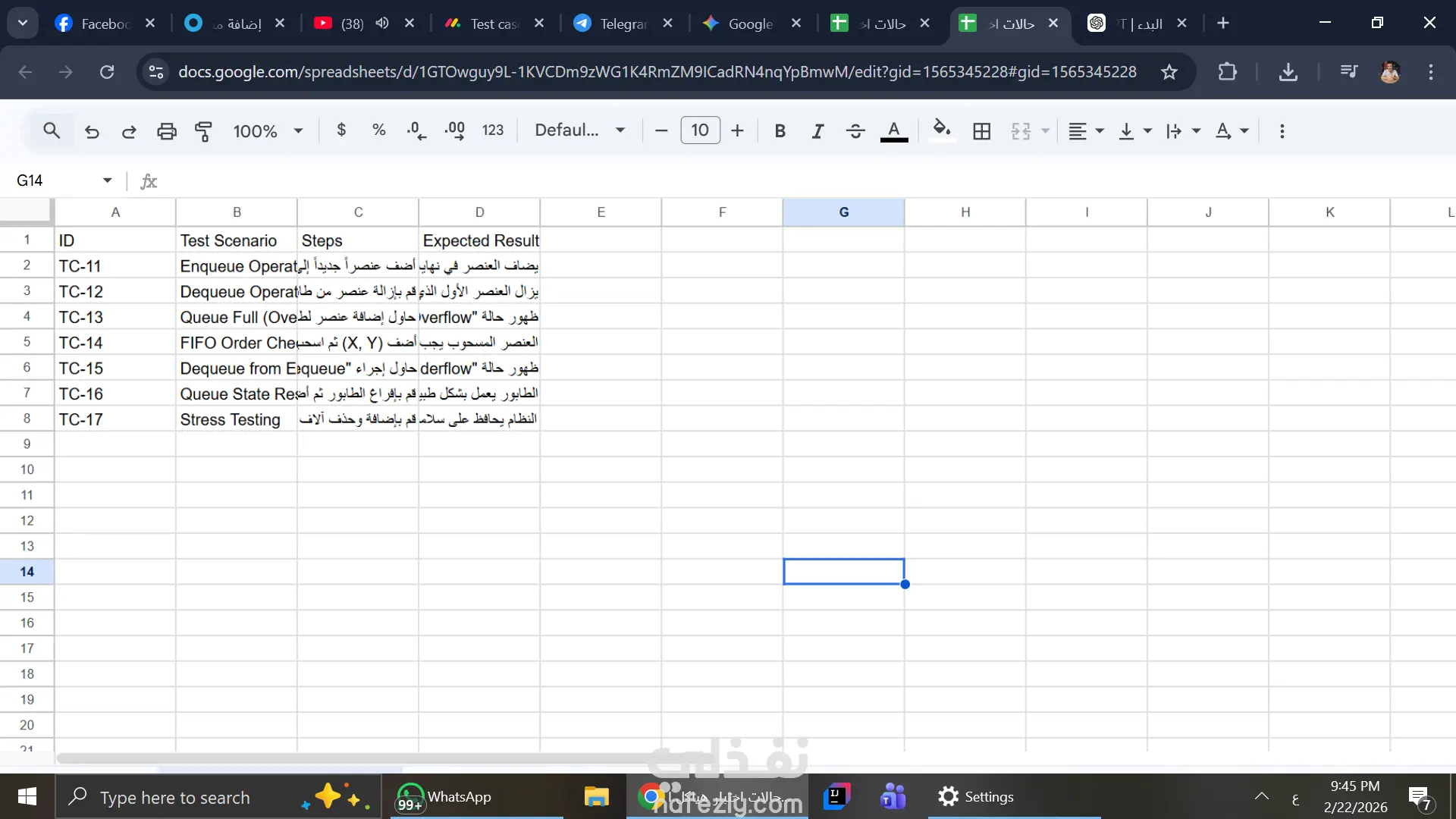Click the borders grid icon
Screen dimensions: 1456x819
(x=981, y=131)
